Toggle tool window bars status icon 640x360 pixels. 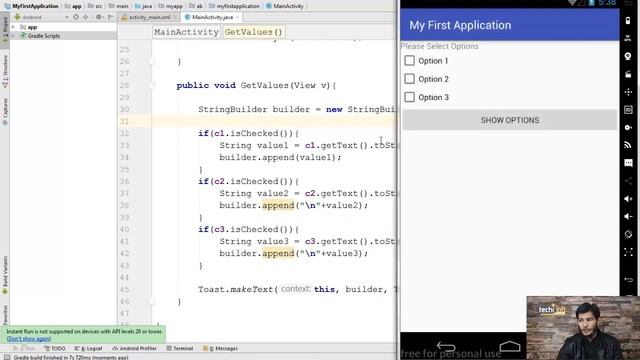tap(7, 357)
